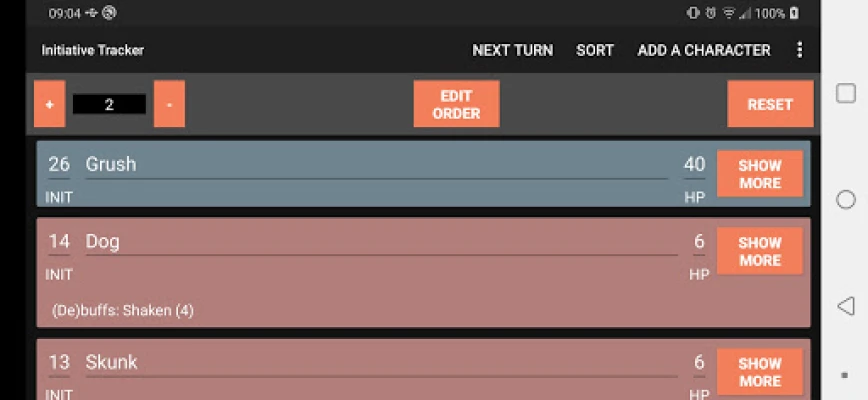Edit the Grush character name field
Viewport: 868px width, 400px height.
click(375, 165)
